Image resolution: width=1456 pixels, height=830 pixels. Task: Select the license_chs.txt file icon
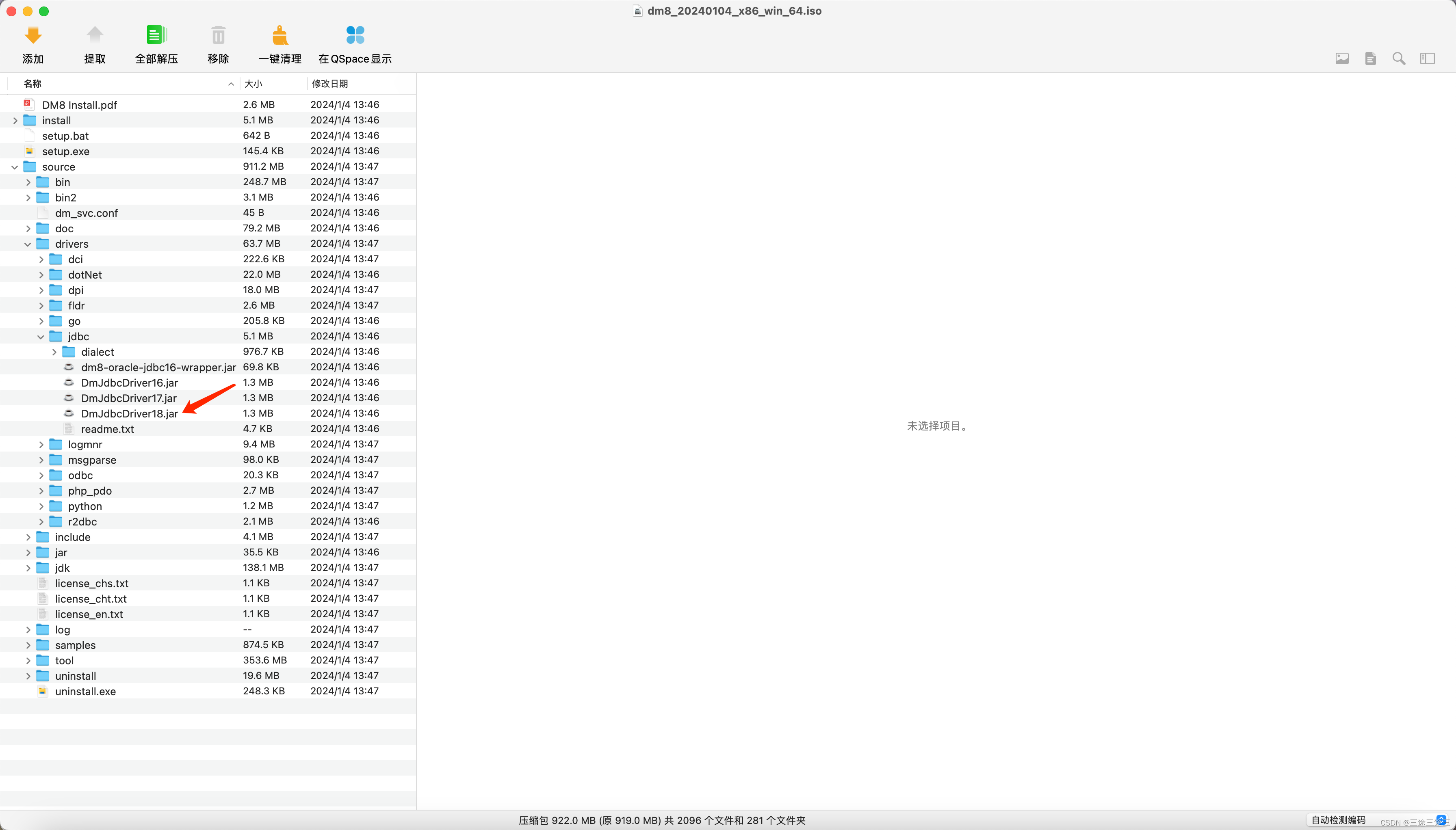pyautogui.click(x=42, y=583)
